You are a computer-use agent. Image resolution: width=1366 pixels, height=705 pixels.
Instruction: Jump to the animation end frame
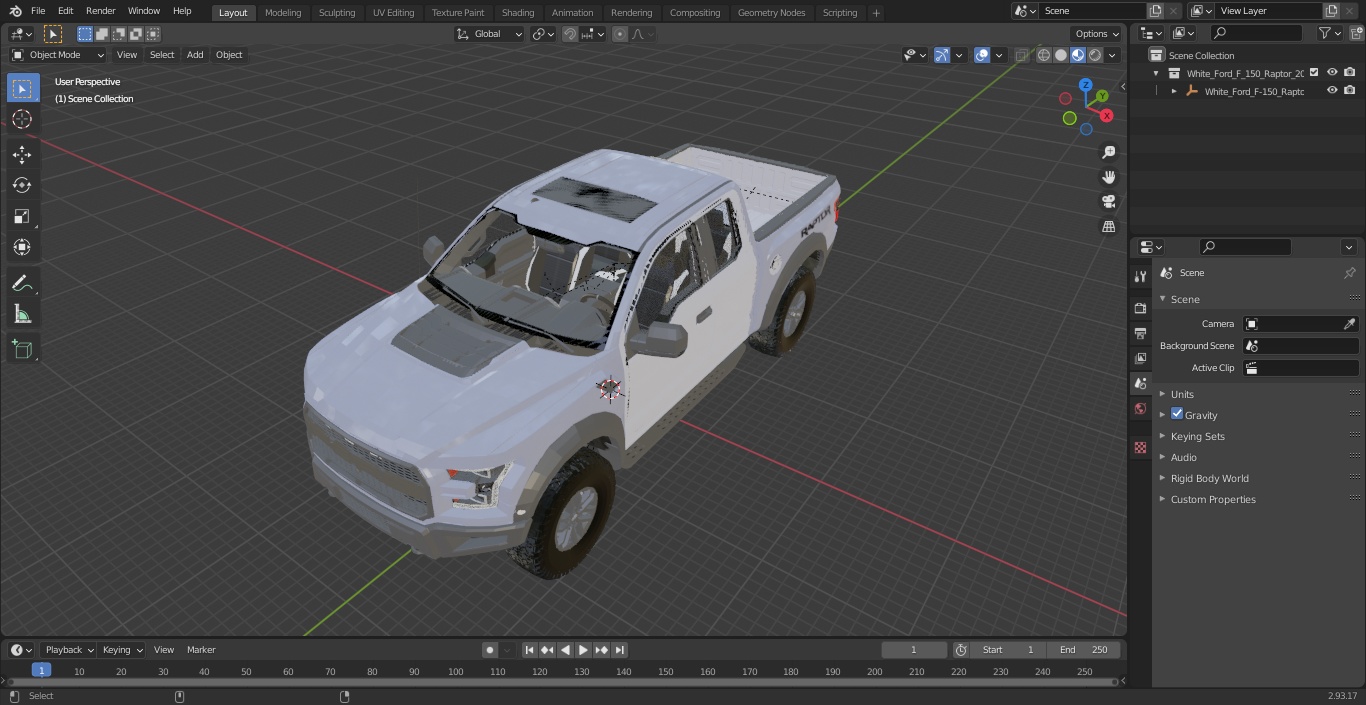coord(619,650)
